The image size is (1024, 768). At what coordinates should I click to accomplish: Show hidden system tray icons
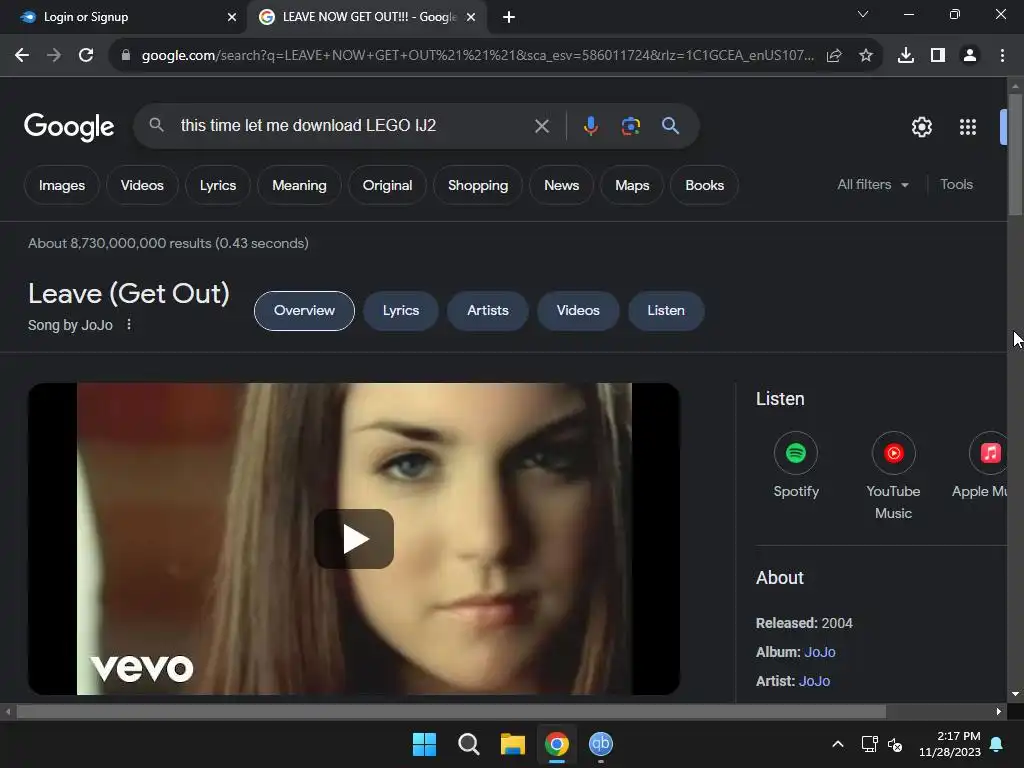coord(838,744)
